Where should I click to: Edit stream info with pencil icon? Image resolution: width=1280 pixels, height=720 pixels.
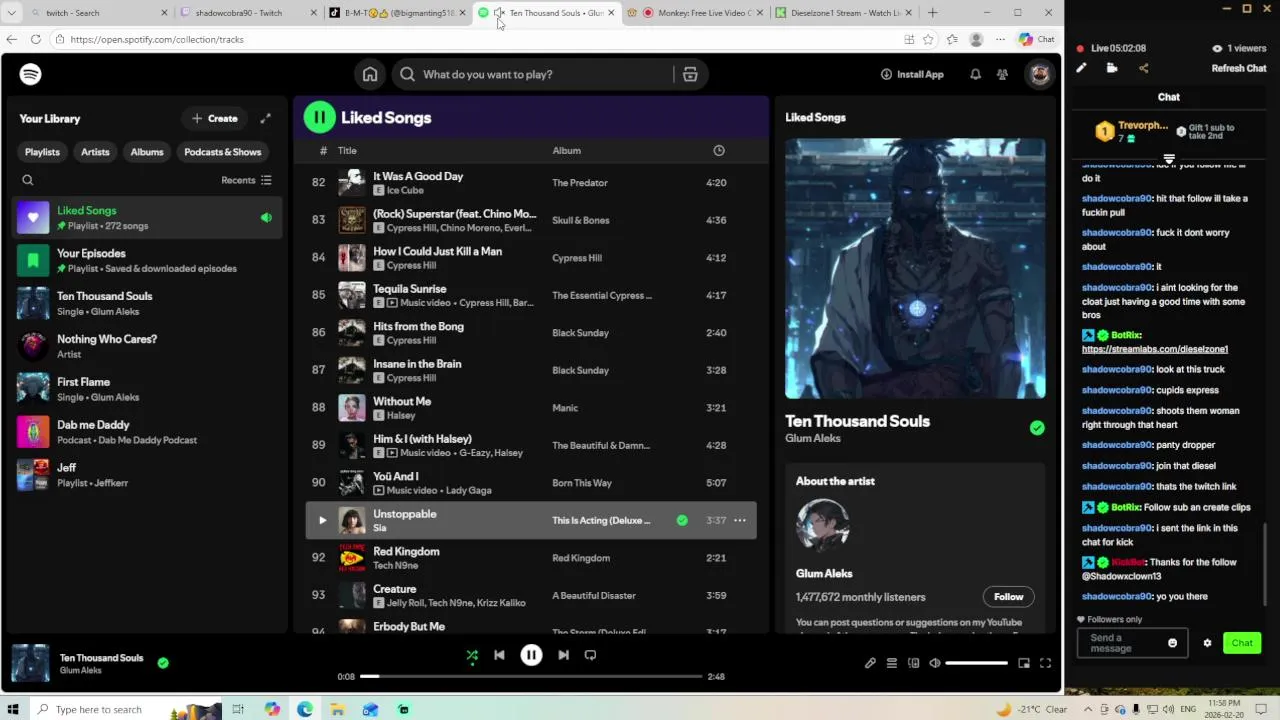click(x=1081, y=68)
